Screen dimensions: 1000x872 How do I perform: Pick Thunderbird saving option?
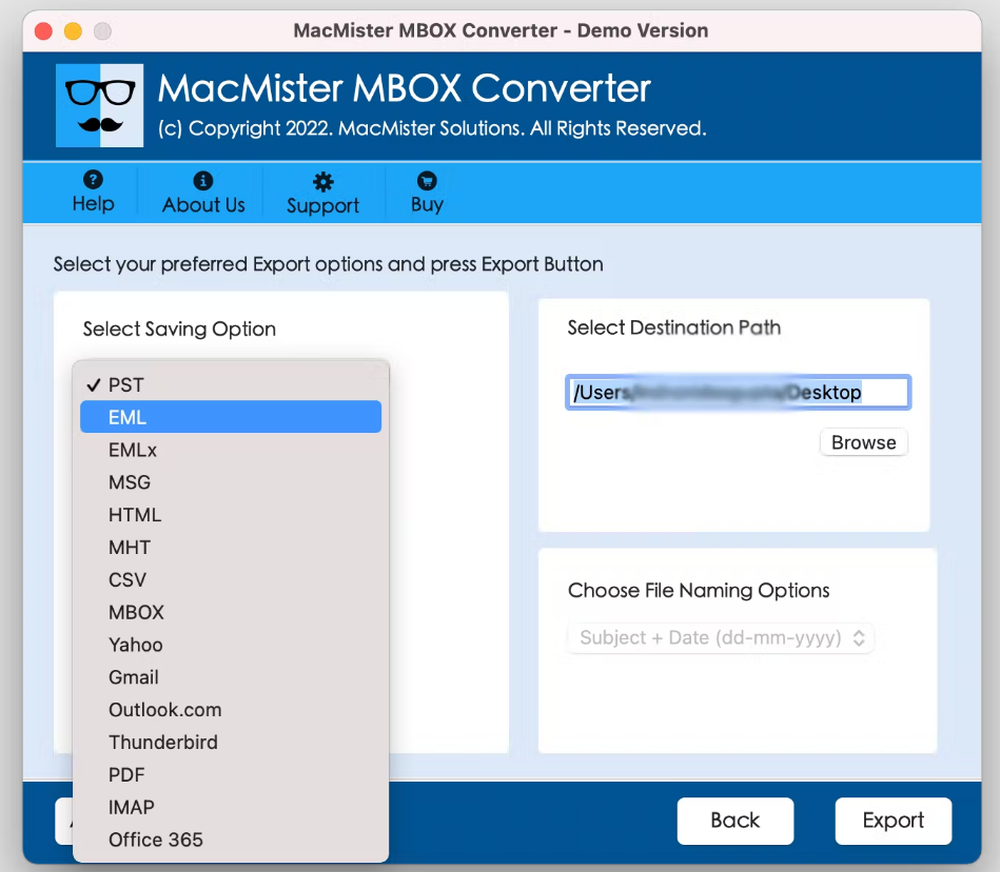pyautogui.click(x=231, y=743)
